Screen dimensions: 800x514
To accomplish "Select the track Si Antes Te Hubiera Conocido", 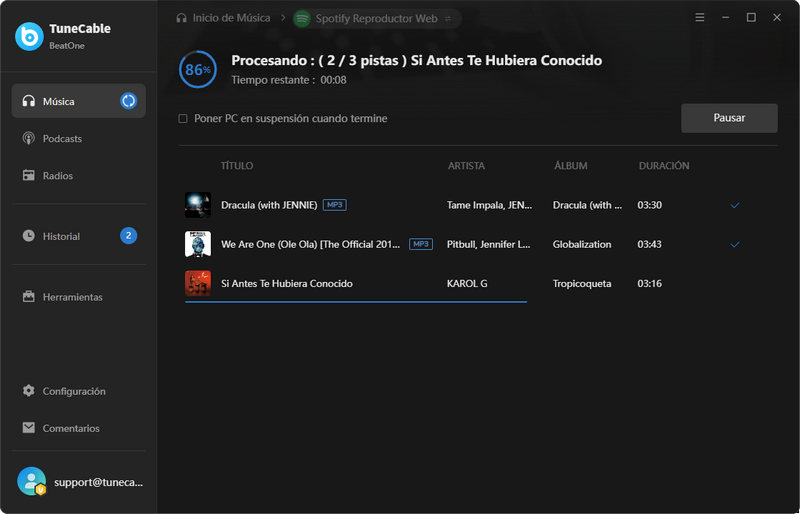I will click(x=287, y=284).
